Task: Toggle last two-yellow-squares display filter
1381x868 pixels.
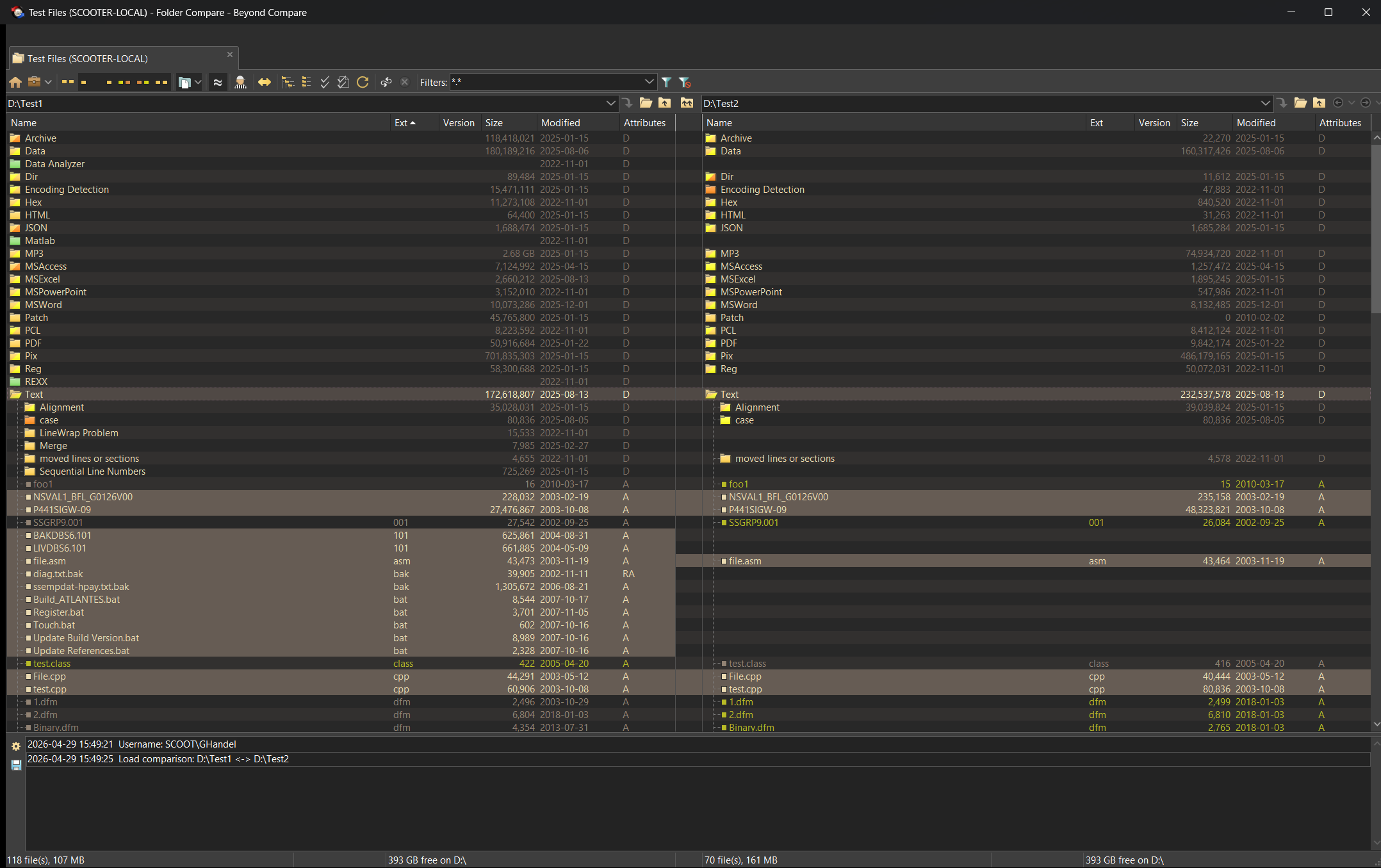Action: coord(161,82)
